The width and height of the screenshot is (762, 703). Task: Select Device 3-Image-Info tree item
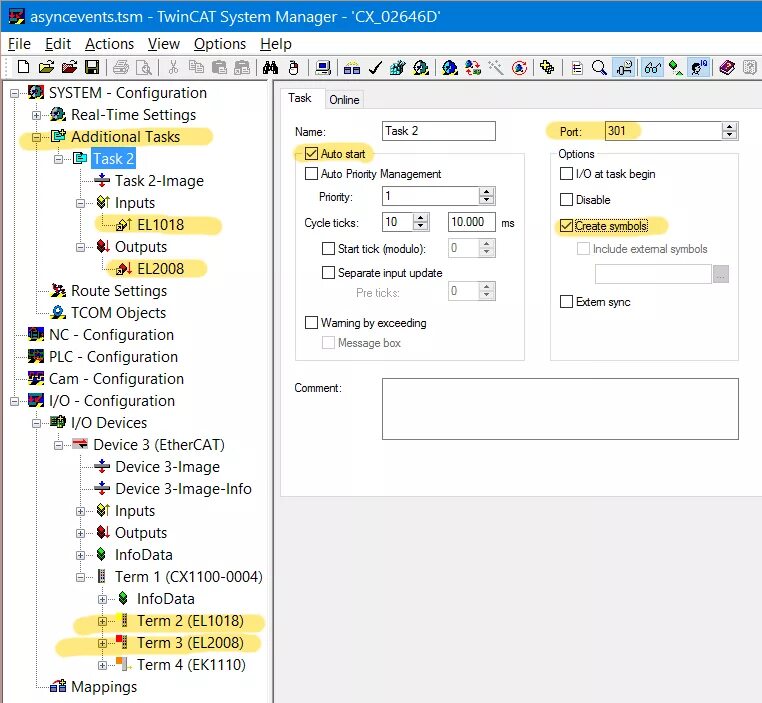pyautogui.click(x=183, y=488)
